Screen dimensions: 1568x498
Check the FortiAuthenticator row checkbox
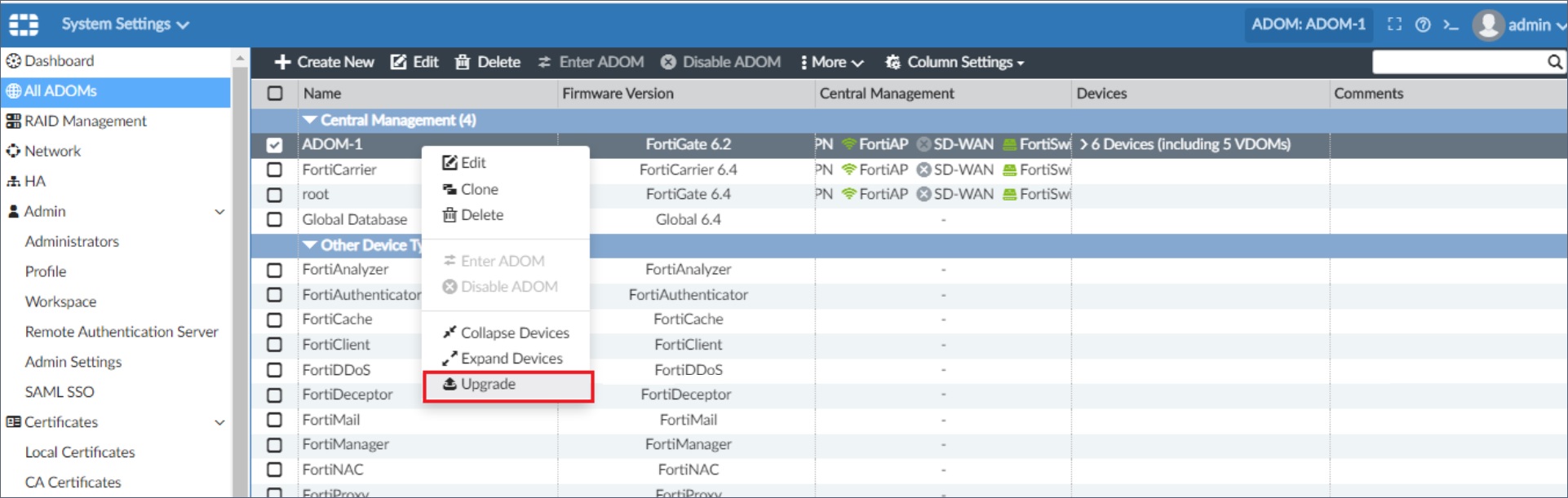point(275,295)
